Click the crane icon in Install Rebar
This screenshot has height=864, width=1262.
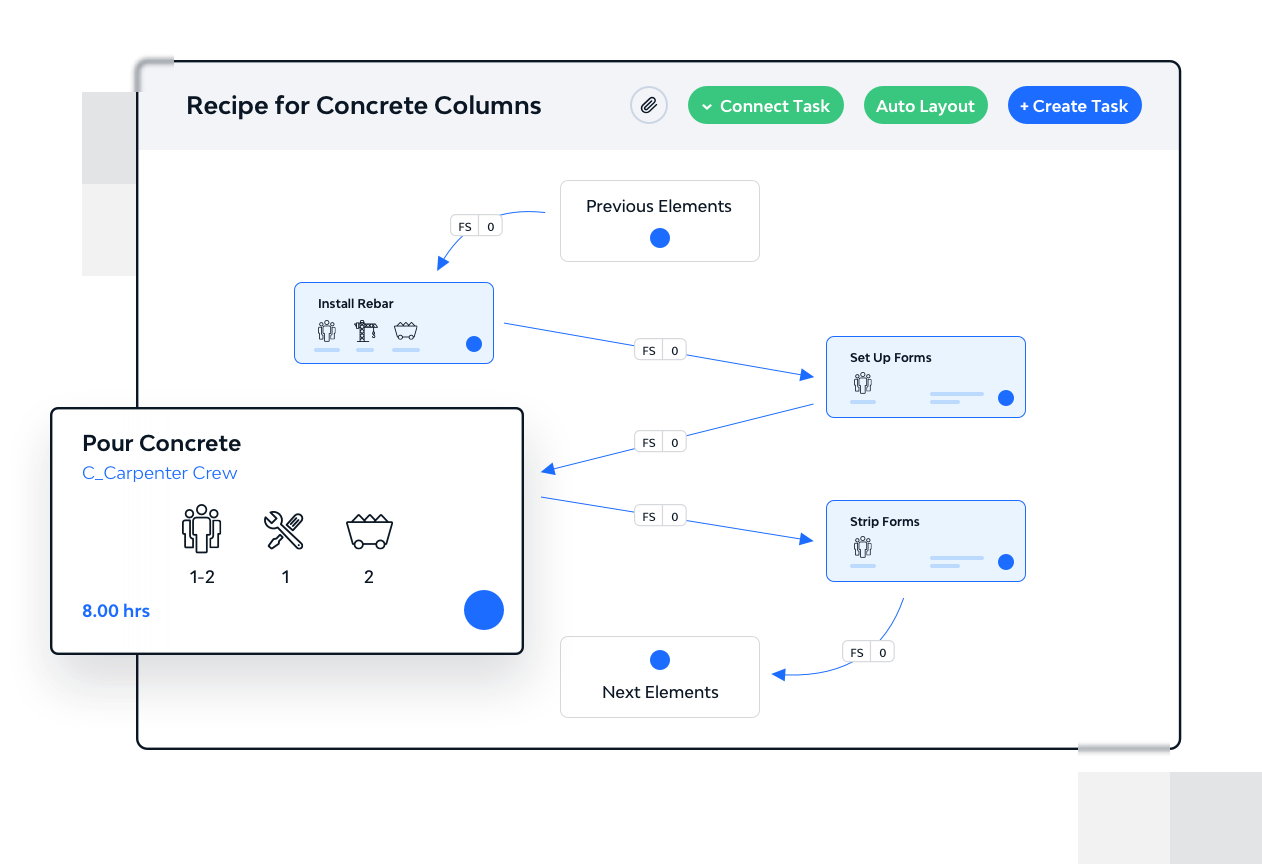(x=366, y=331)
